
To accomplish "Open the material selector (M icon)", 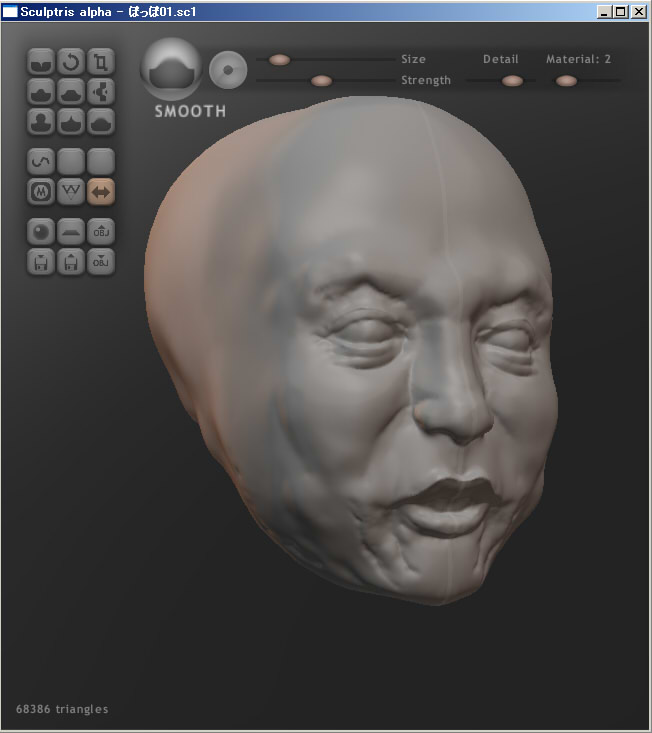I will (42, 191).
